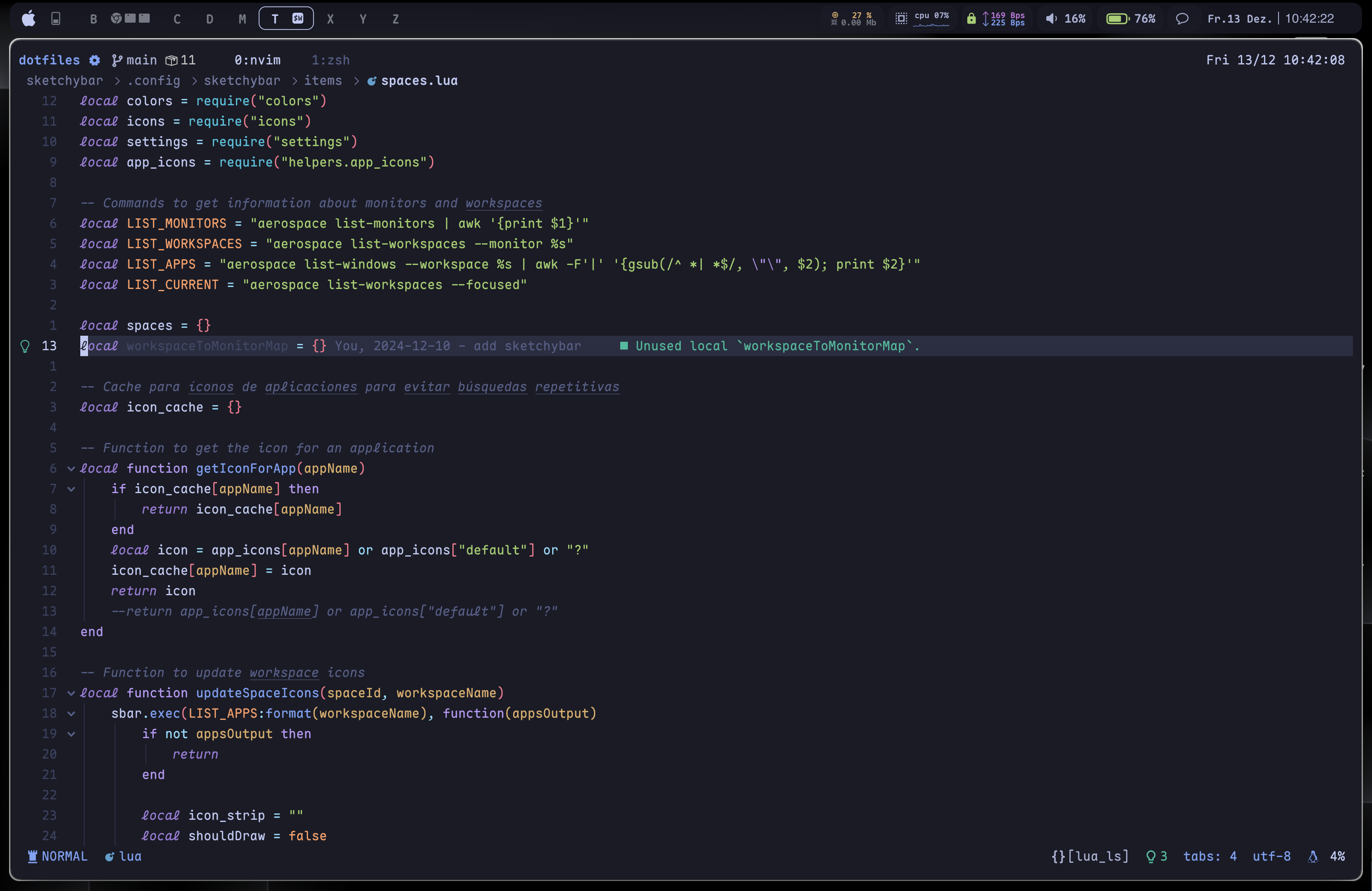Switch to workspace Y

(363, 19)
